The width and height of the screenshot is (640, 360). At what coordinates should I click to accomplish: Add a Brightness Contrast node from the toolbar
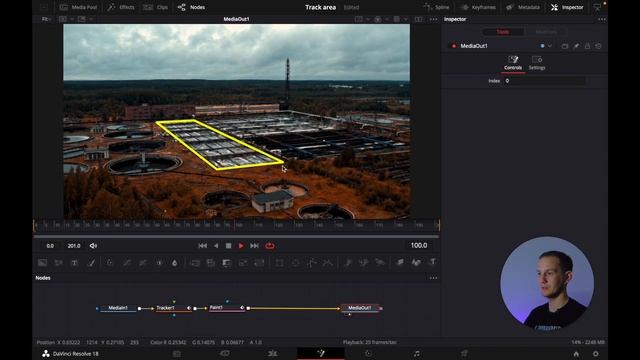[159, 262]
